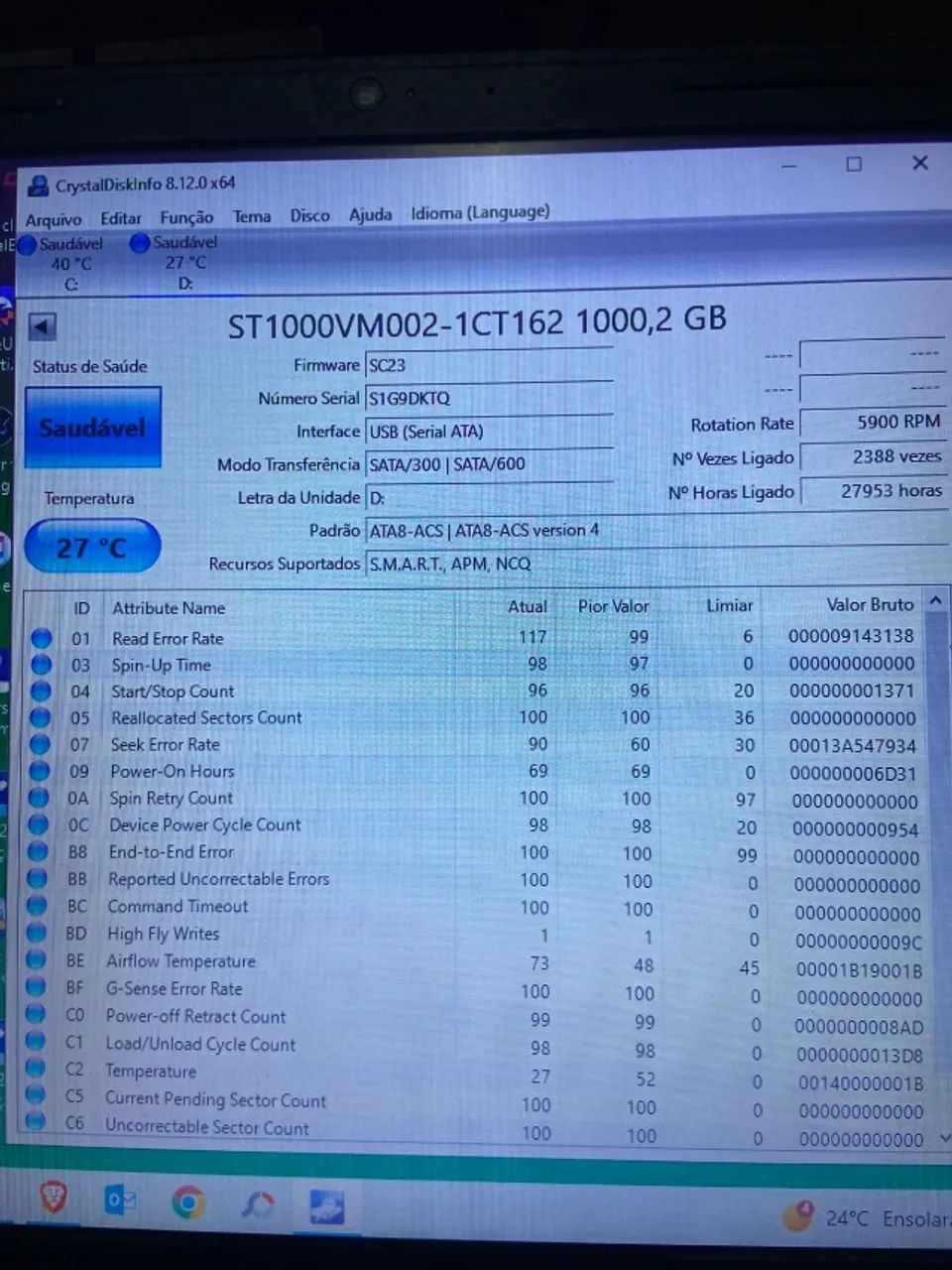Open the Idioma (Language) menu
Screen dimensions: 952x1270
(480, 212)
